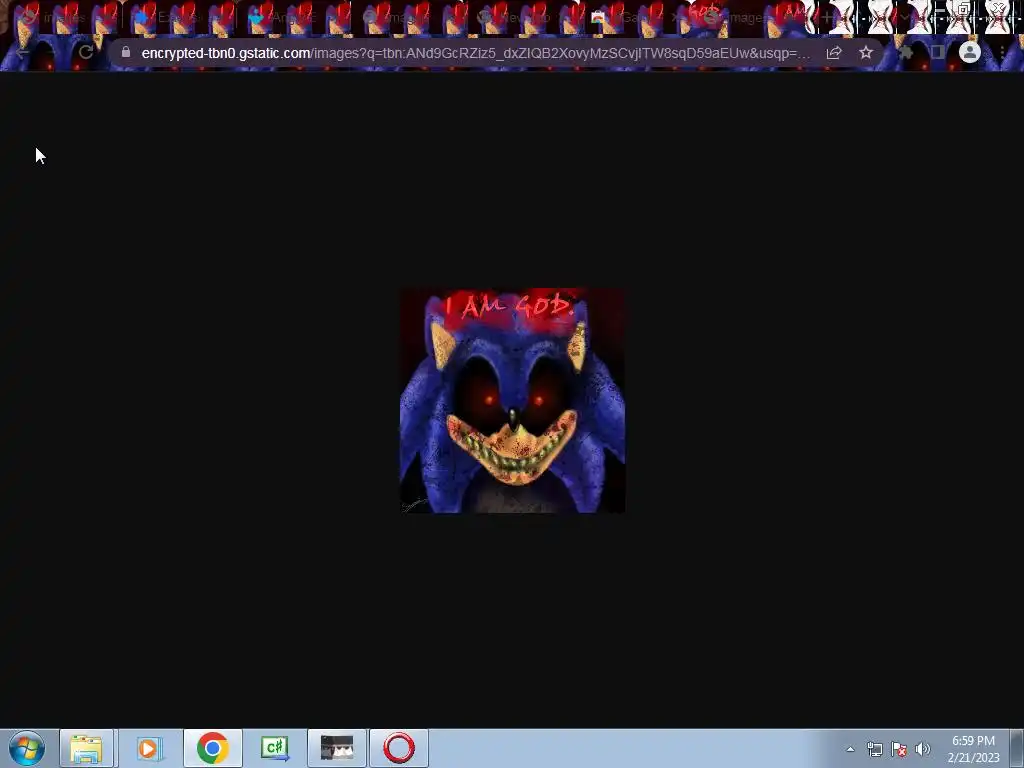Select the Chrome taskbar icon
Image resolution: width=1024 pixels, height=768 pixels.
point(212,748)
